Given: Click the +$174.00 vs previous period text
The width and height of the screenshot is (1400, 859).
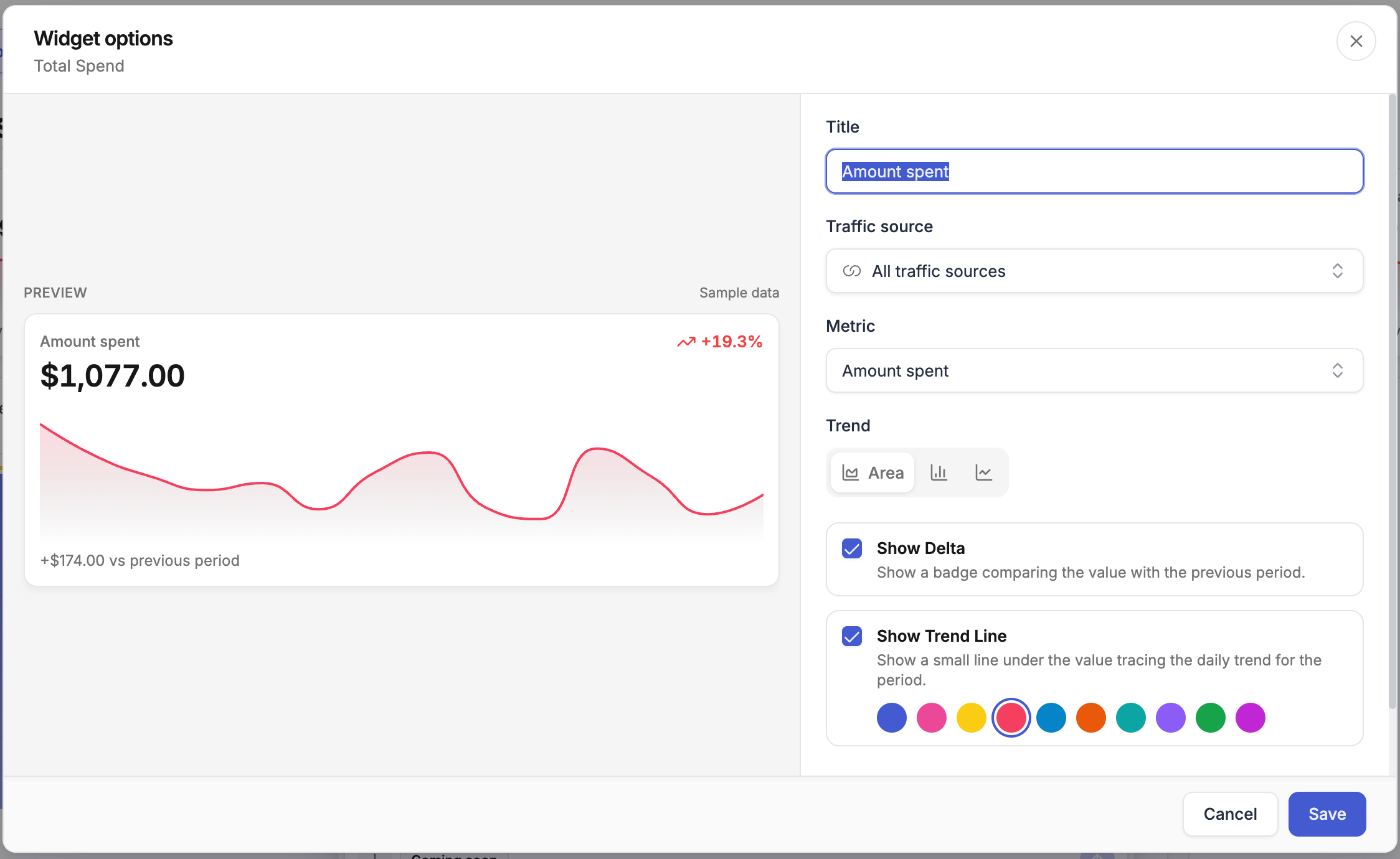Looking at the screenshot, I should [x=140, y=561].
